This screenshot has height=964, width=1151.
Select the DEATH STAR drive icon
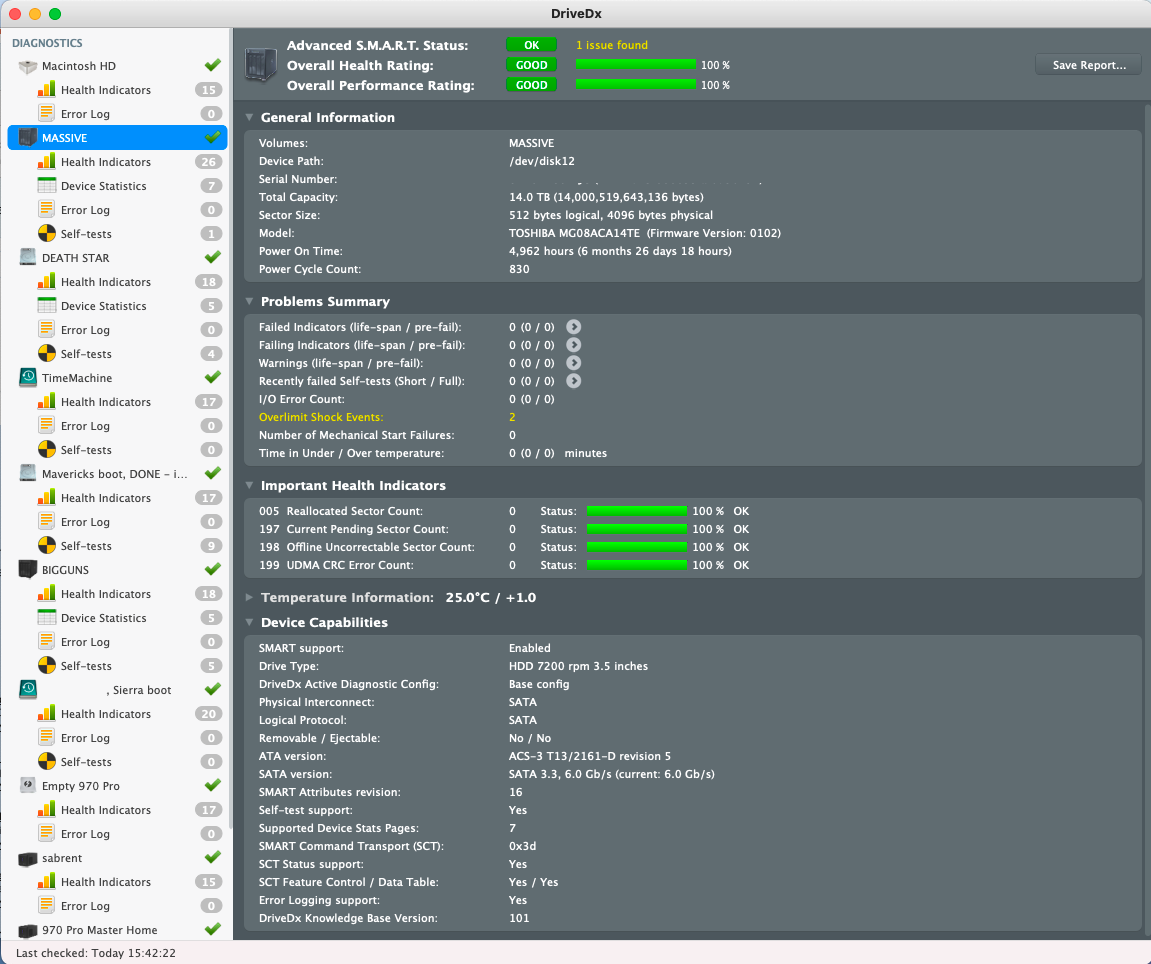tap(28, 258)
